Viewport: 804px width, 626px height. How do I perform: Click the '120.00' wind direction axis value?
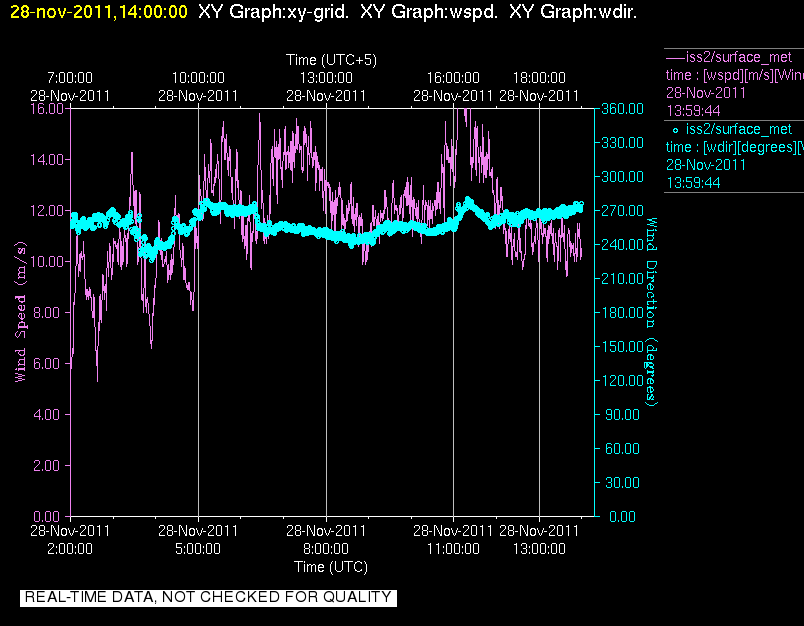coord(622,380)
